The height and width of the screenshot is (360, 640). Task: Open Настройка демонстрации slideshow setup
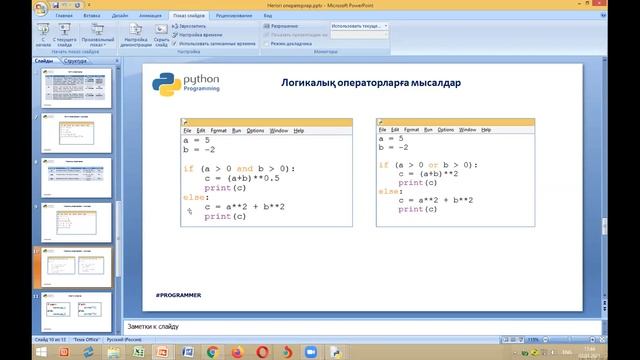[136, 35]
